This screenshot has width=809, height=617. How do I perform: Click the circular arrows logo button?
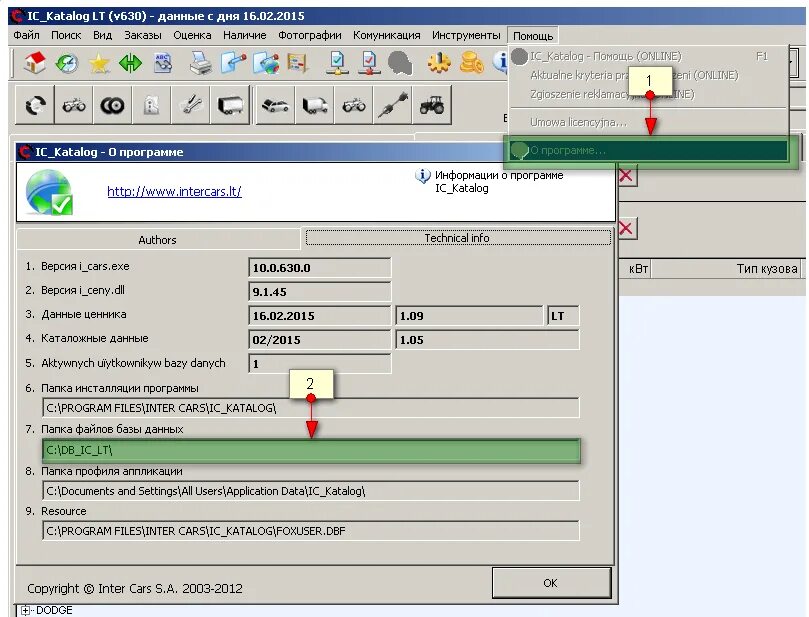tap(35, 106)
